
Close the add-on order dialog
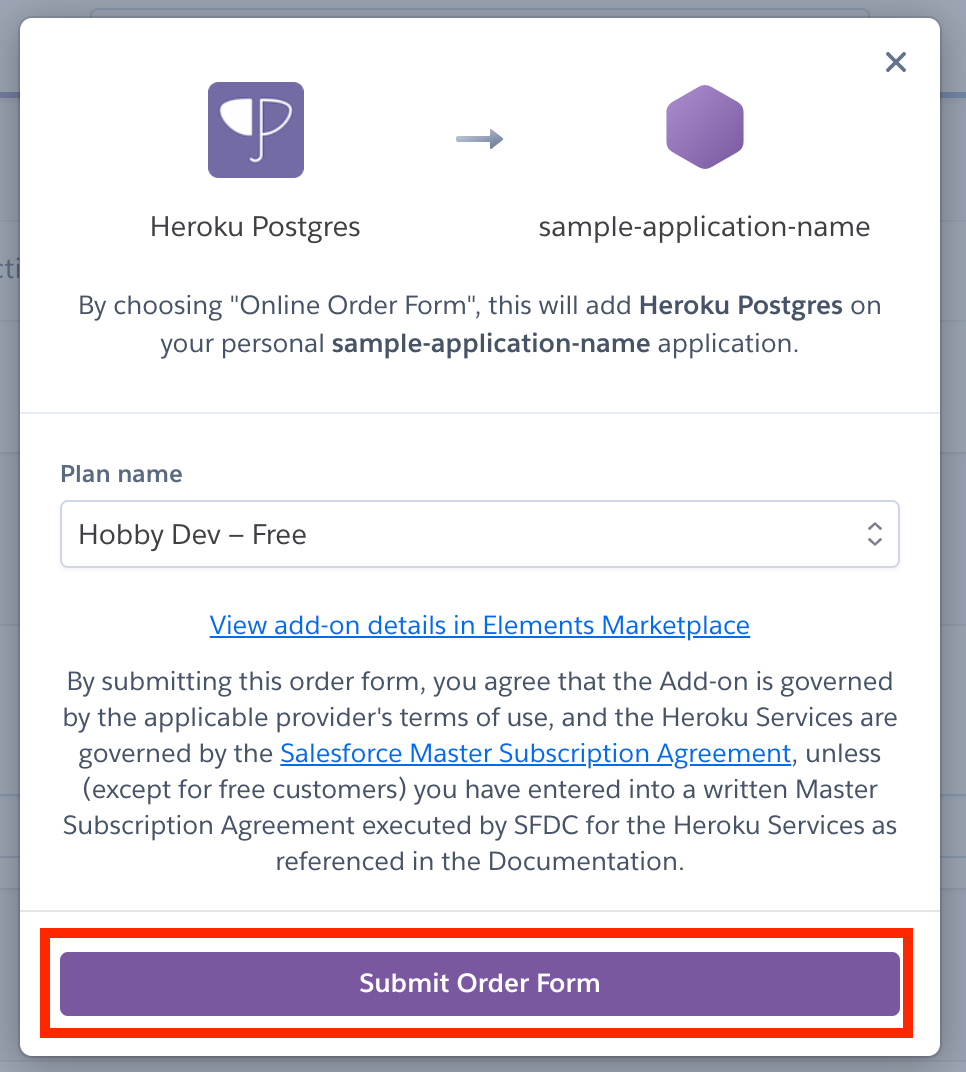pos(896,62)
